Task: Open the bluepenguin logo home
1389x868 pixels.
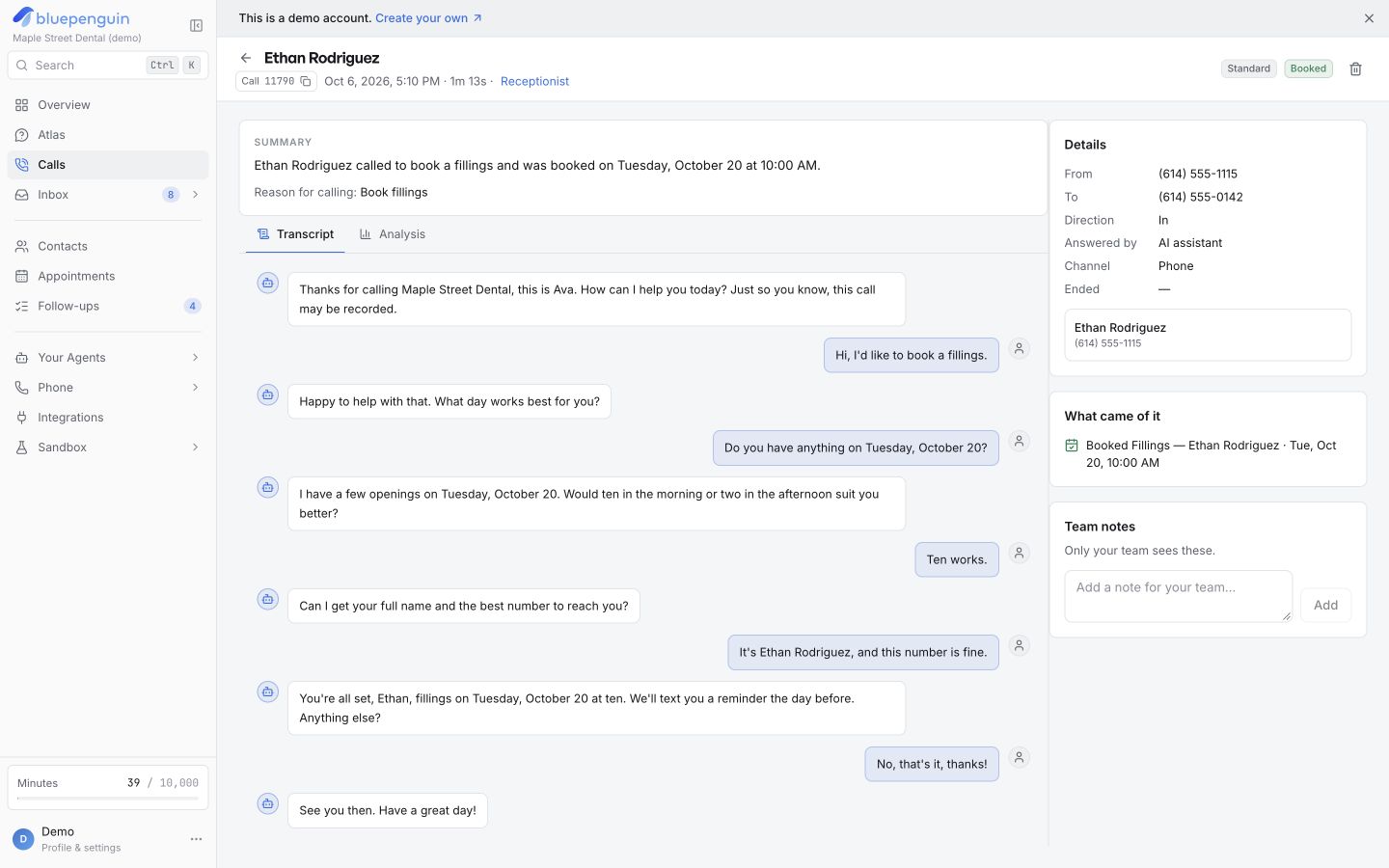Action: 71,18
